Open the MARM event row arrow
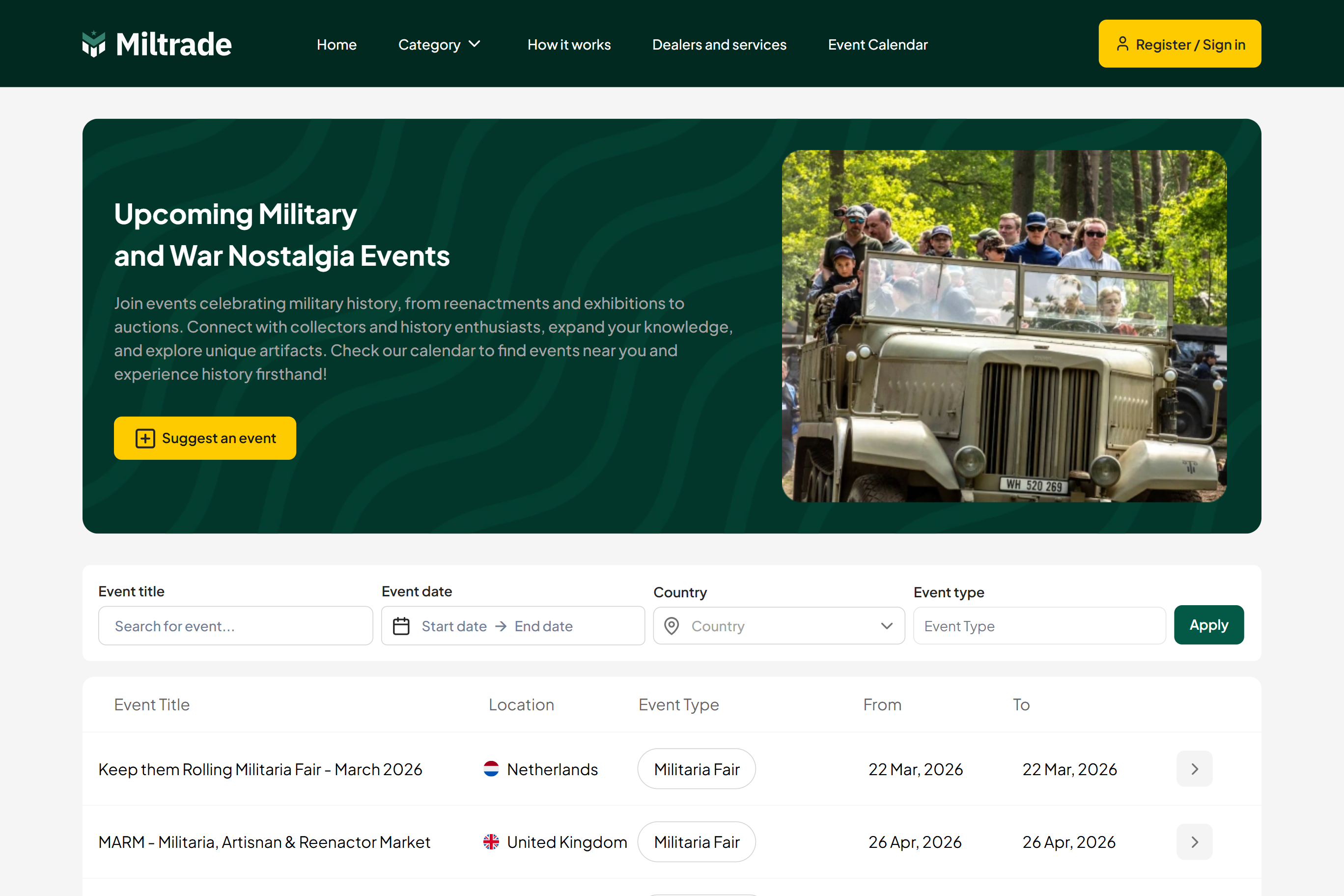 point(1194,841)
